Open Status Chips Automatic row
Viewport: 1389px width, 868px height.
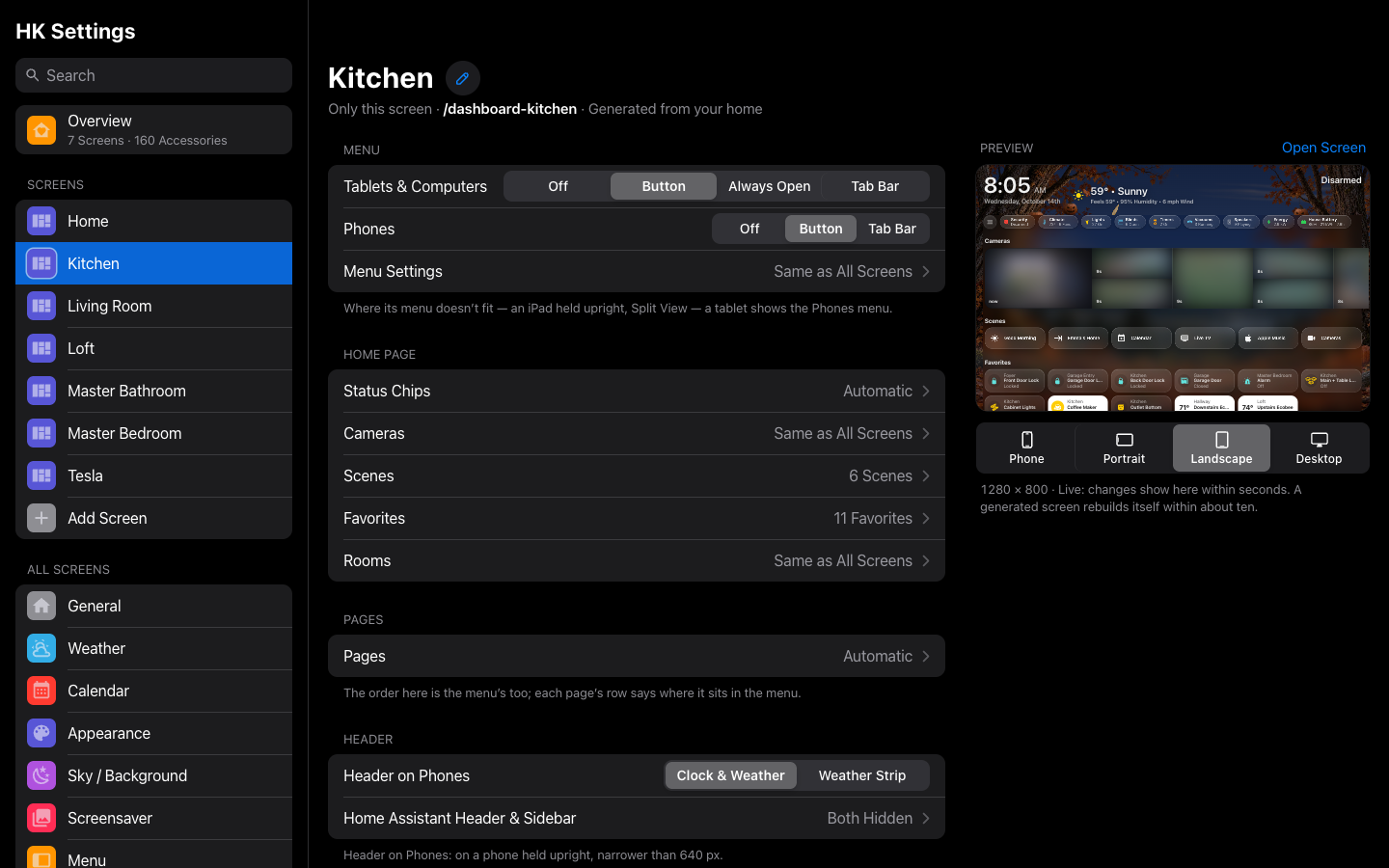click(x=637, y=391)
